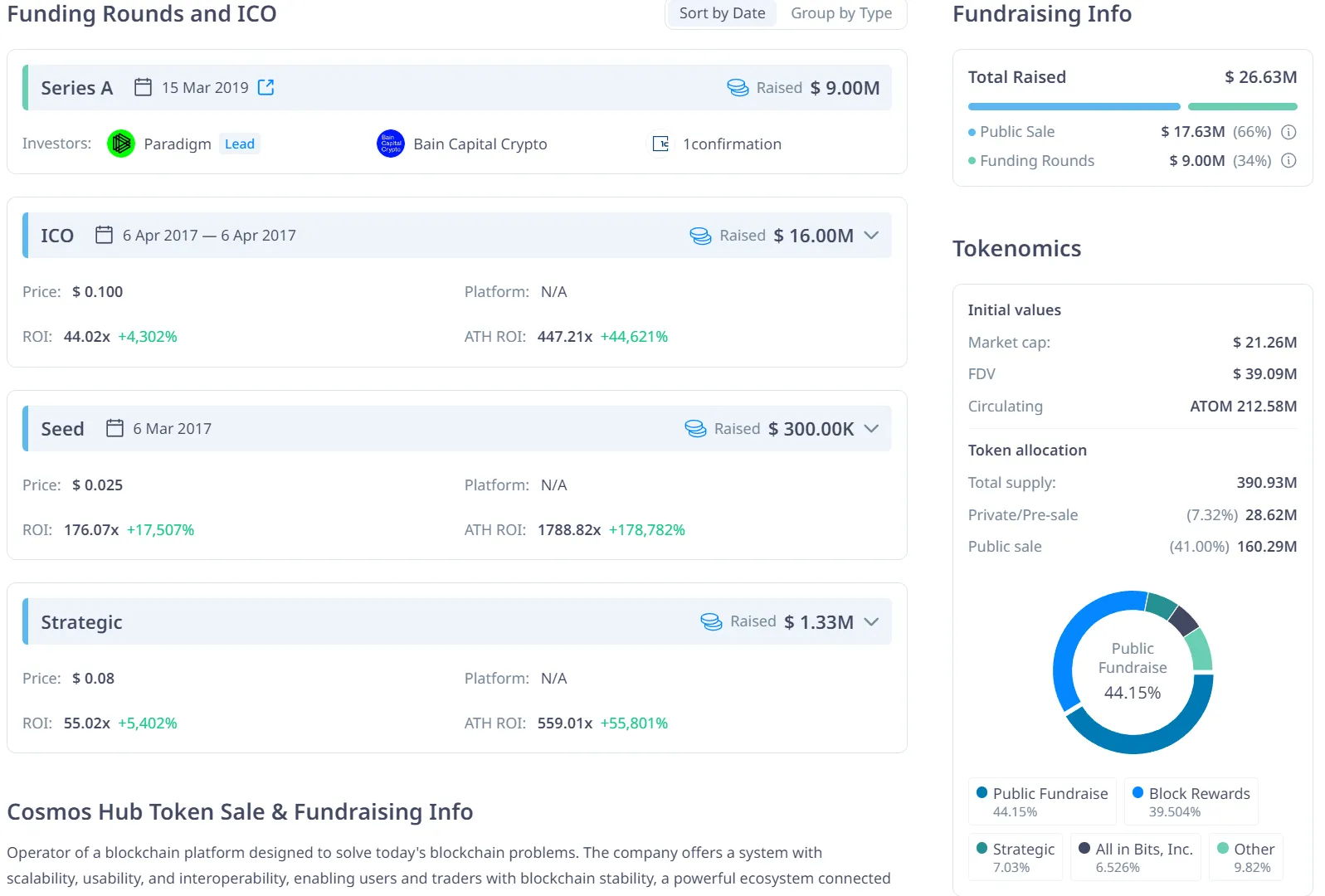Collapse the Strategic round chevron
This screenshot has height=896, width=1325.
pos(871,622)
